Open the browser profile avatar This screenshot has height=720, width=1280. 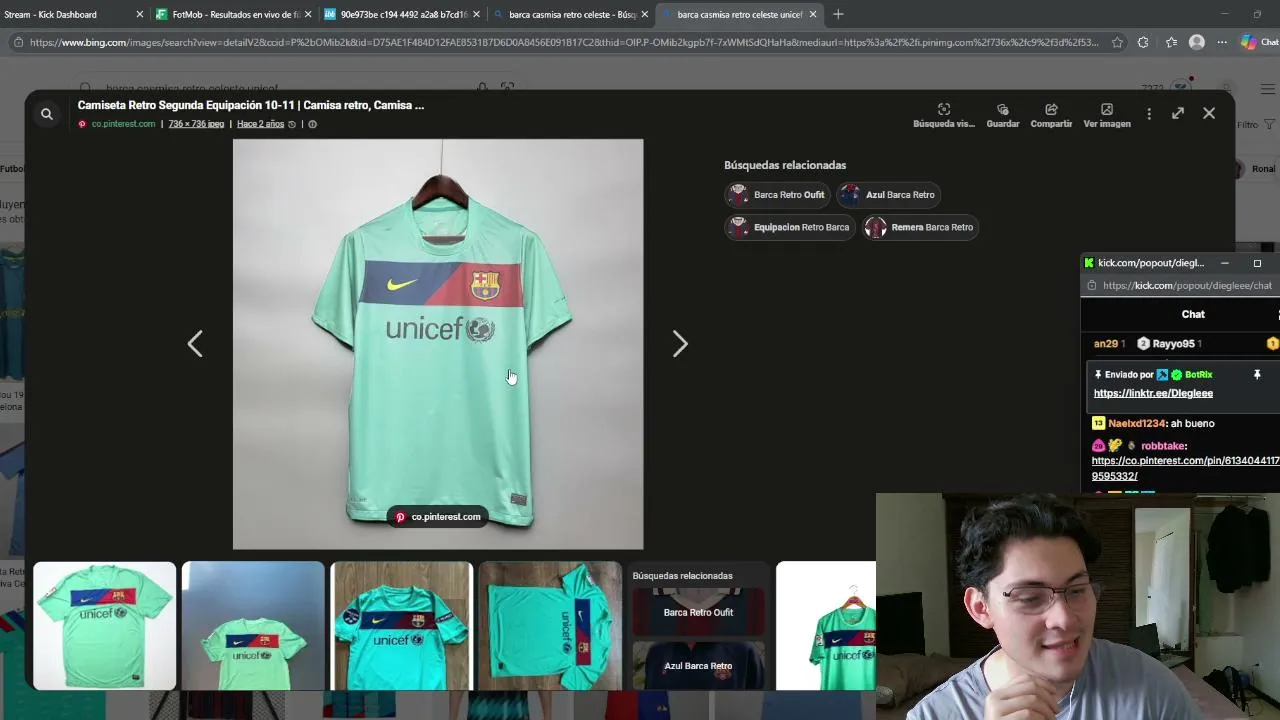(1197, 43)
